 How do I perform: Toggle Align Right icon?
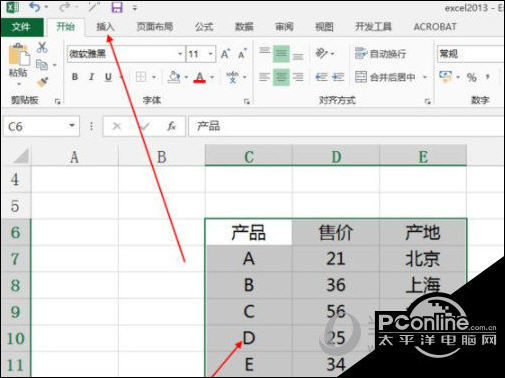click(298, 77)
